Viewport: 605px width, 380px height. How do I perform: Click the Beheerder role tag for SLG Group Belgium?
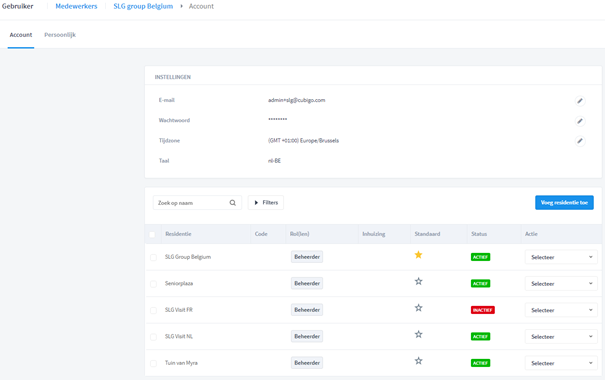point(307,257)
